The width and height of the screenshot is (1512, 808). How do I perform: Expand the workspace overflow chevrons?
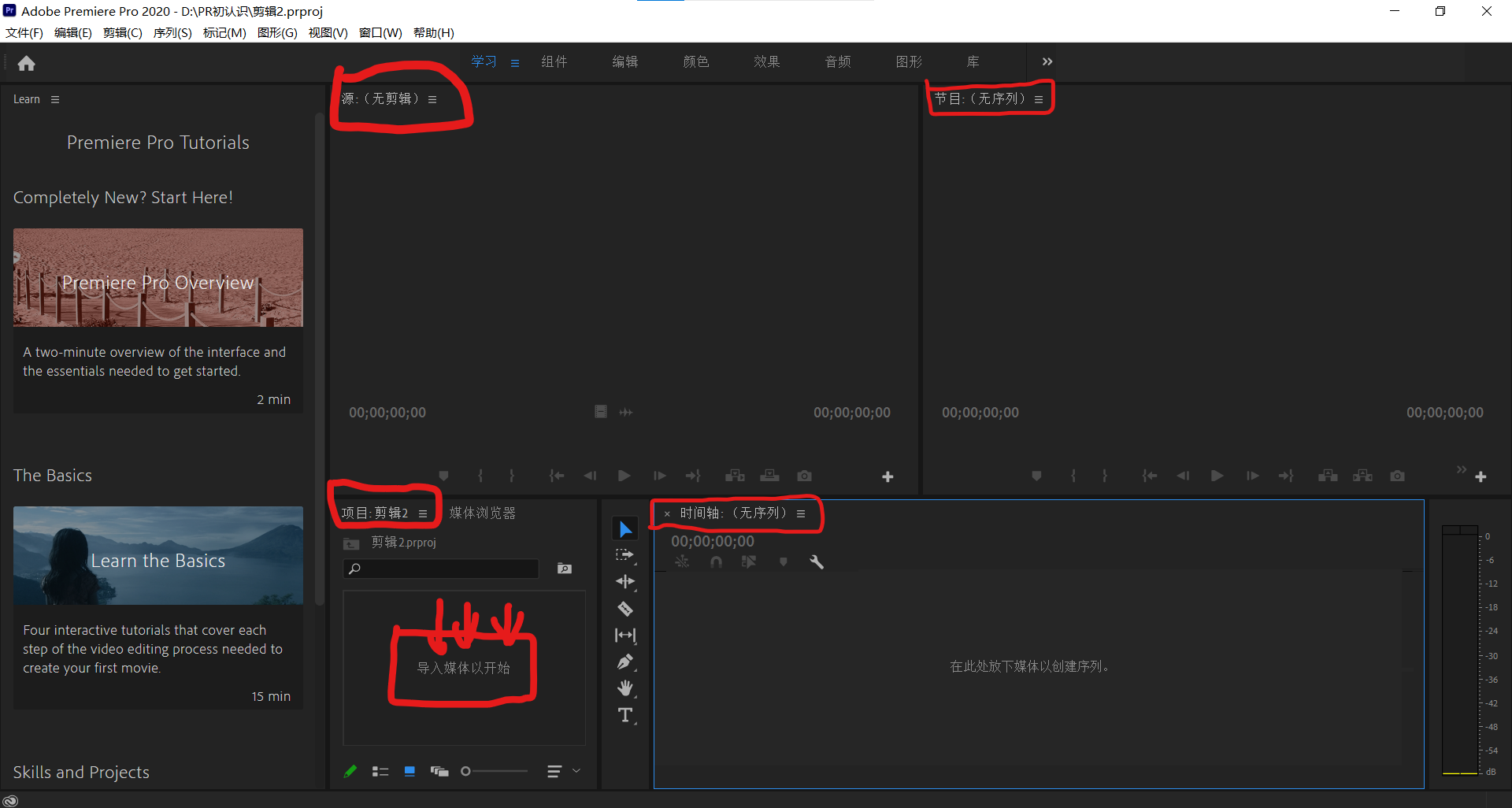pyautogui.click(x=1047, y=61)
